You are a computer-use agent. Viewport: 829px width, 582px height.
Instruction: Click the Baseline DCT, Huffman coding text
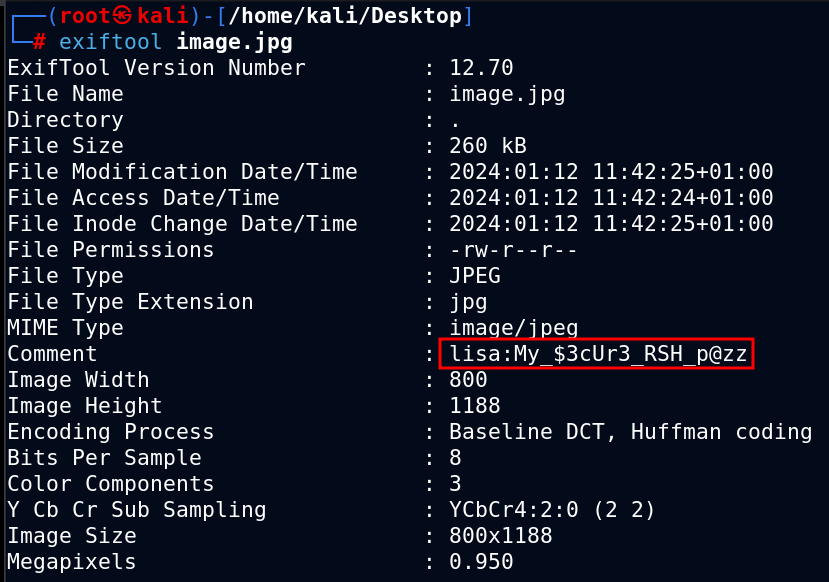click(x=630, y=432)
